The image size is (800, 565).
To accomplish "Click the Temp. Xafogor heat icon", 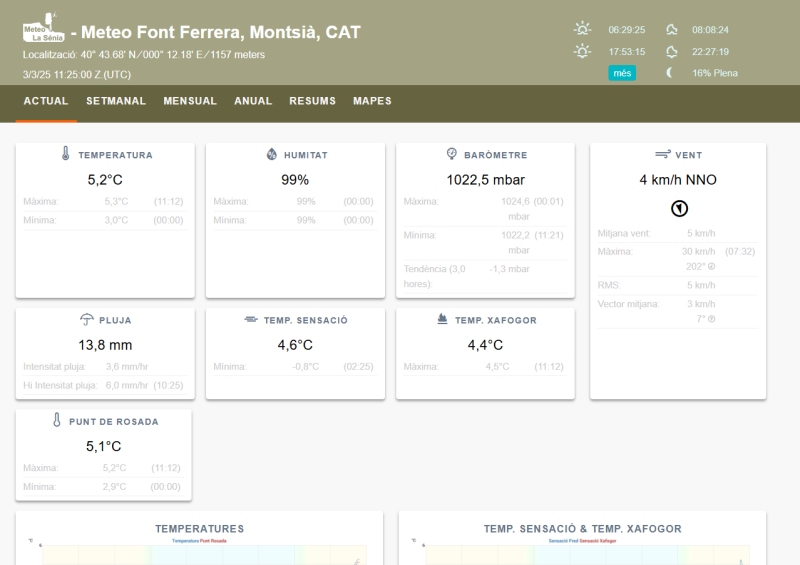I will 442,320.
